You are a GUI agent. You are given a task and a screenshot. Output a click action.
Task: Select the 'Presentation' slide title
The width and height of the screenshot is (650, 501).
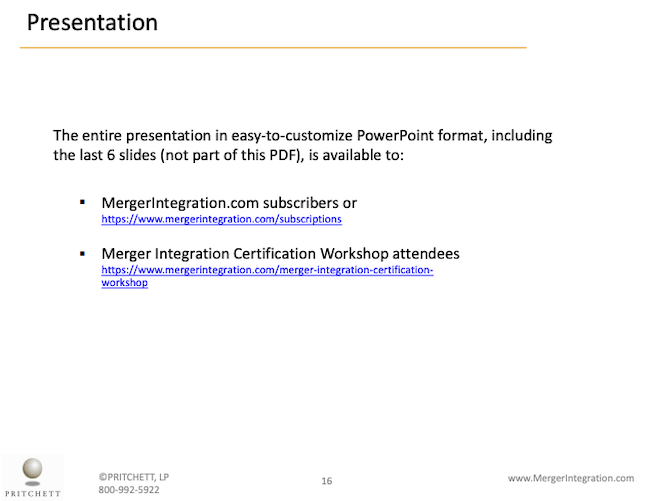(x=92, y=22)
